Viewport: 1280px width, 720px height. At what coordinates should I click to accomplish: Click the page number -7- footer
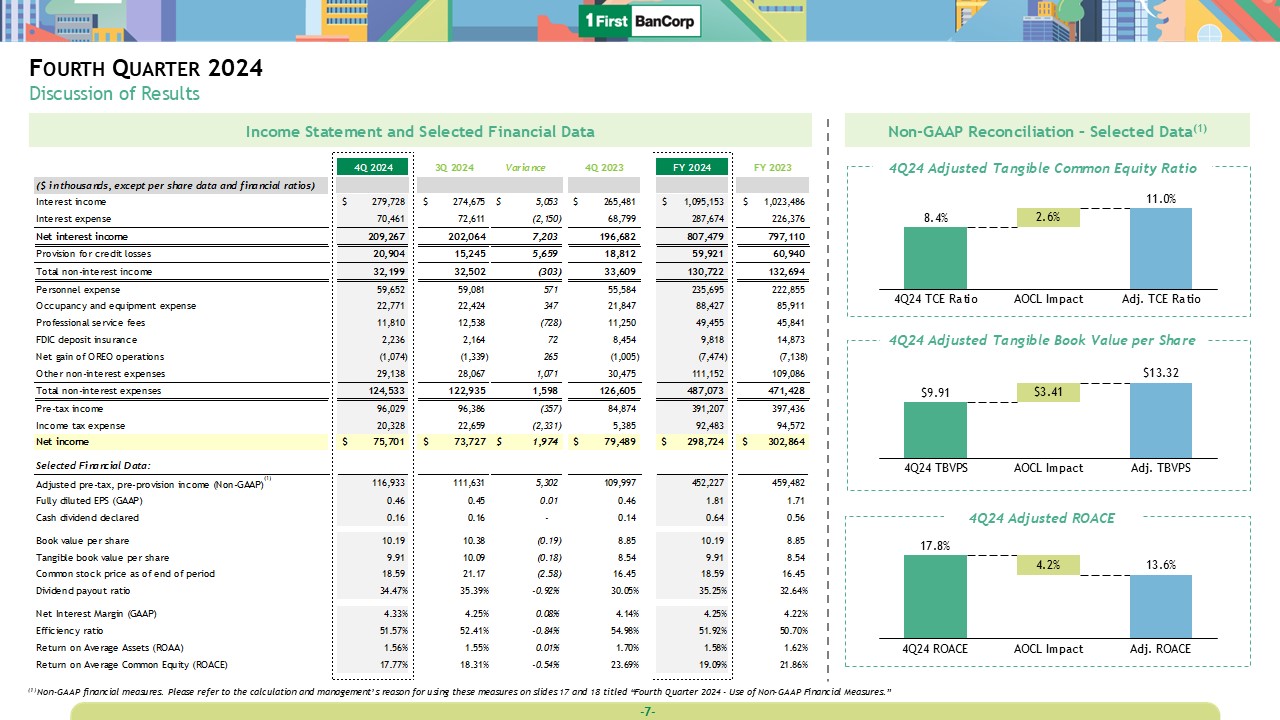pos(646,711)
